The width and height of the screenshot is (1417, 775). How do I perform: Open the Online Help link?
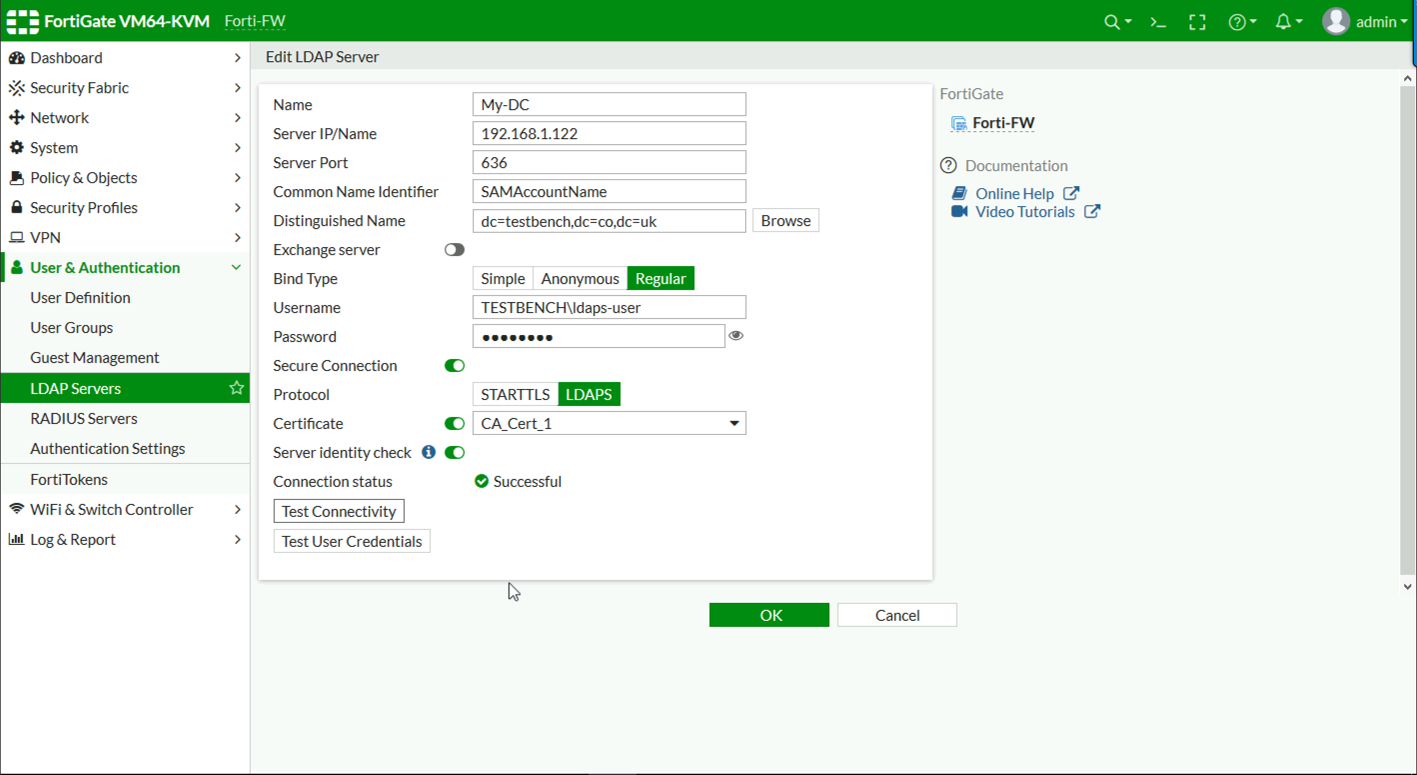[x=1016, y=193]
